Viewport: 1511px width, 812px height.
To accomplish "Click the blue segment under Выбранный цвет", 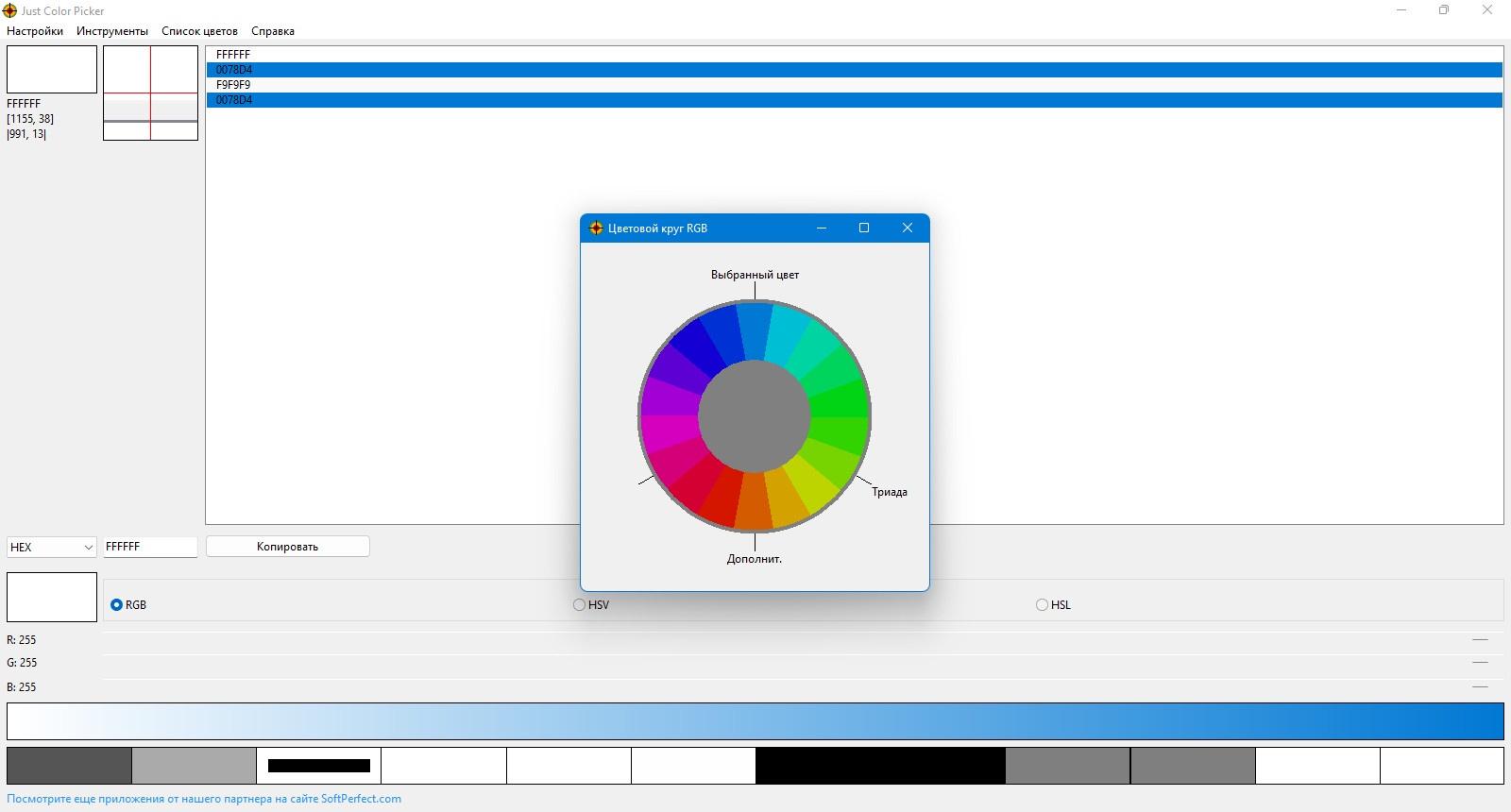I will tap(755, 331).
